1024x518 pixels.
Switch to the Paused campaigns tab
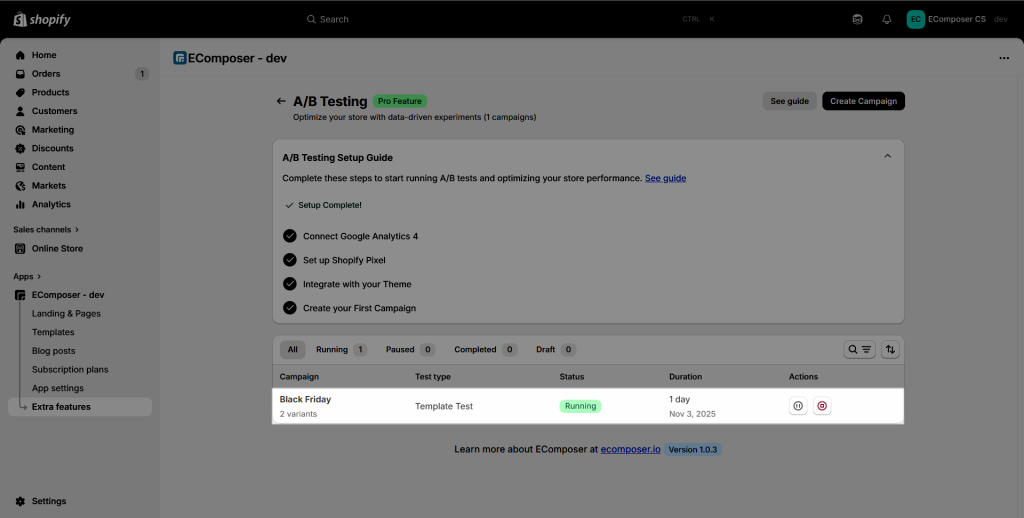[x=409, y=350]
